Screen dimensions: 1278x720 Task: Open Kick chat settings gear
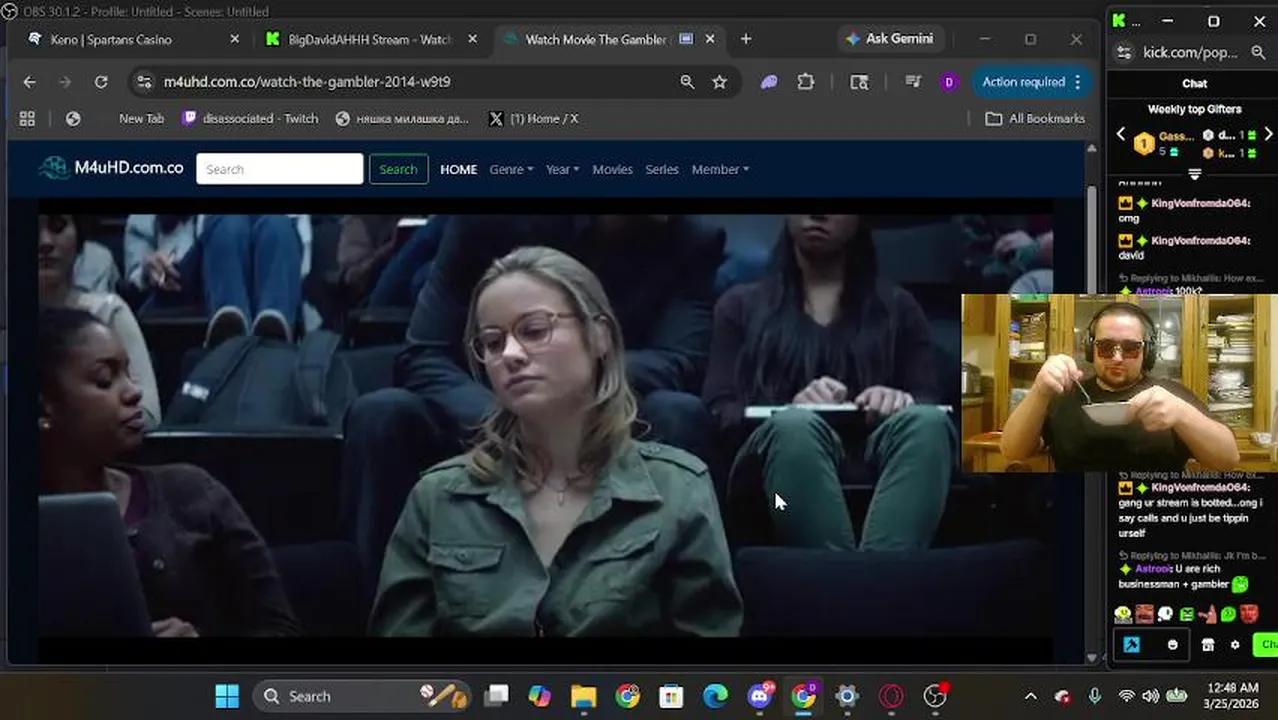coord(1235,645)
